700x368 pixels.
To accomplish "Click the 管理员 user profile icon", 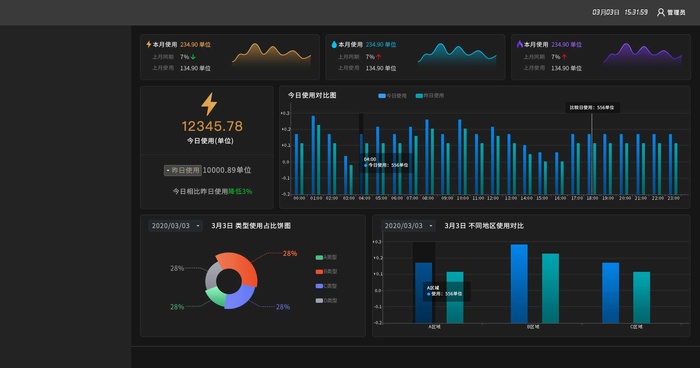I will point(661,12).
